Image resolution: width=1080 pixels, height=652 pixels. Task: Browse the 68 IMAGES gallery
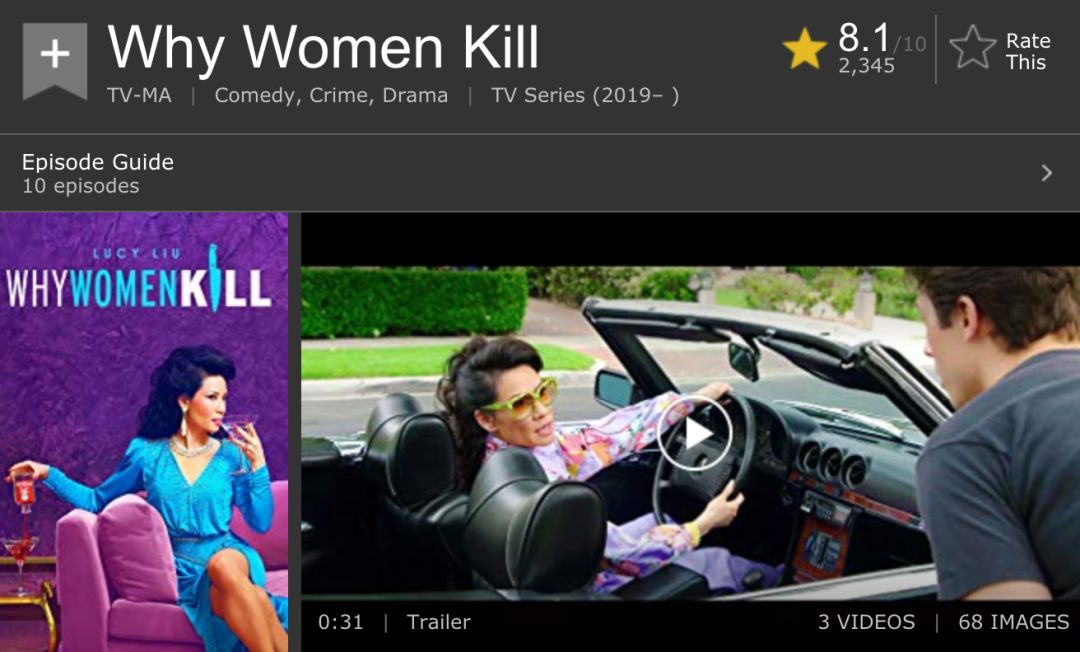tap(1013, 622)
